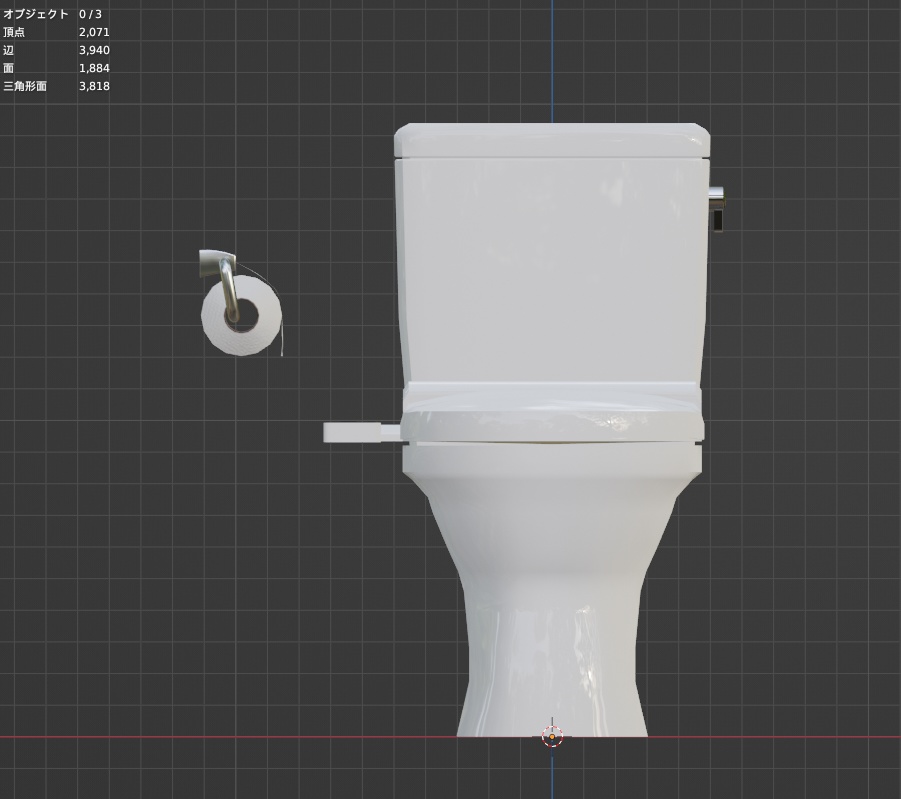901x799 pixels.
Task: Click the red X axis grid line
Action: point(150,735)
